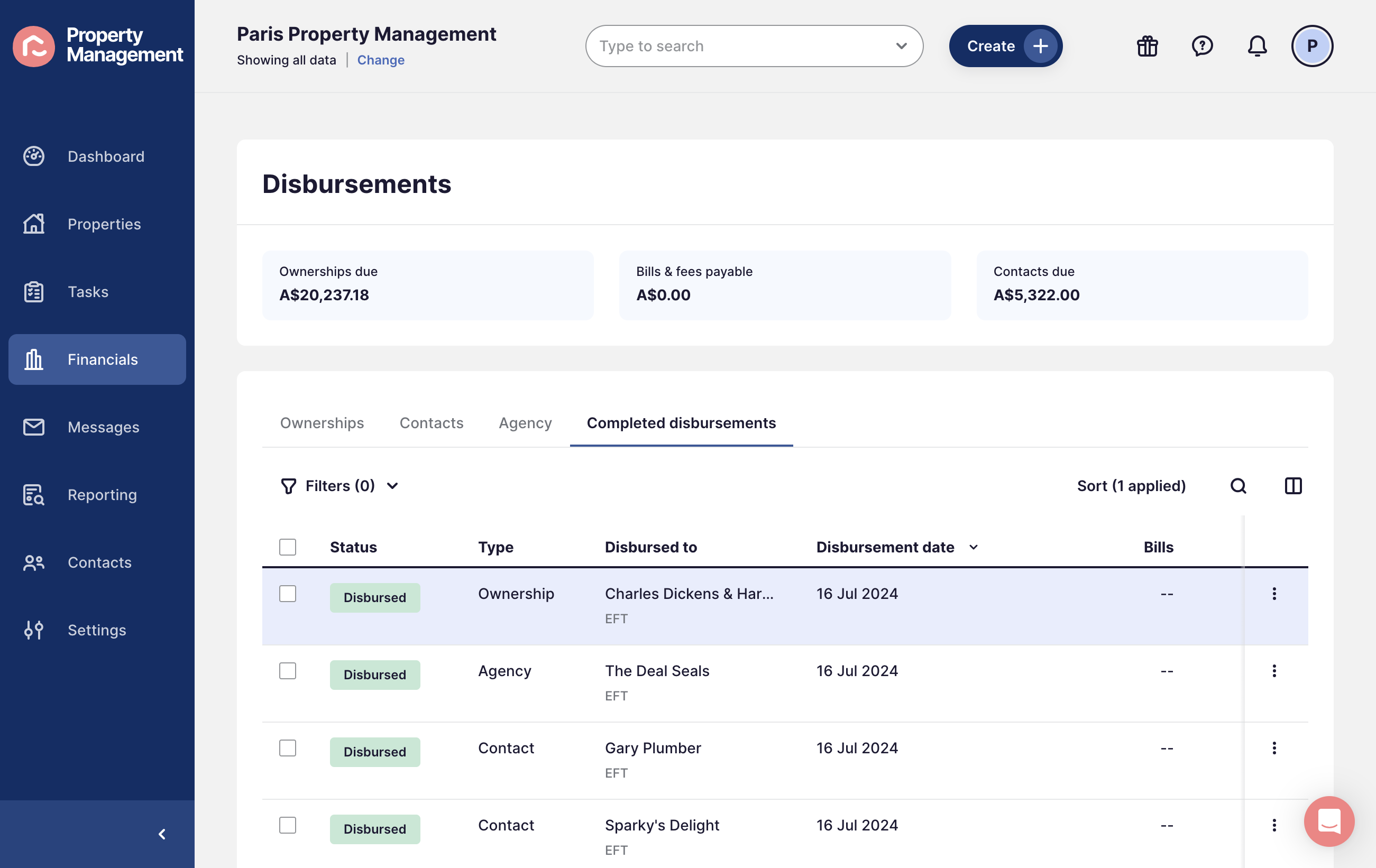Image resolution: width=1376 pixels, height=868 pixels.
Task: Open the Dashboard gauge icon
Action: pos(34,156)
